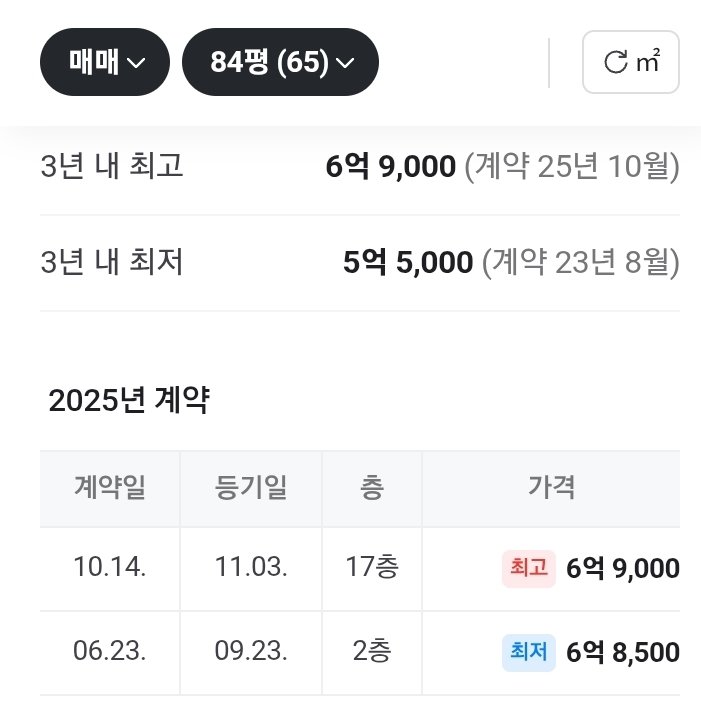Select the 계약일 column header

110,488
